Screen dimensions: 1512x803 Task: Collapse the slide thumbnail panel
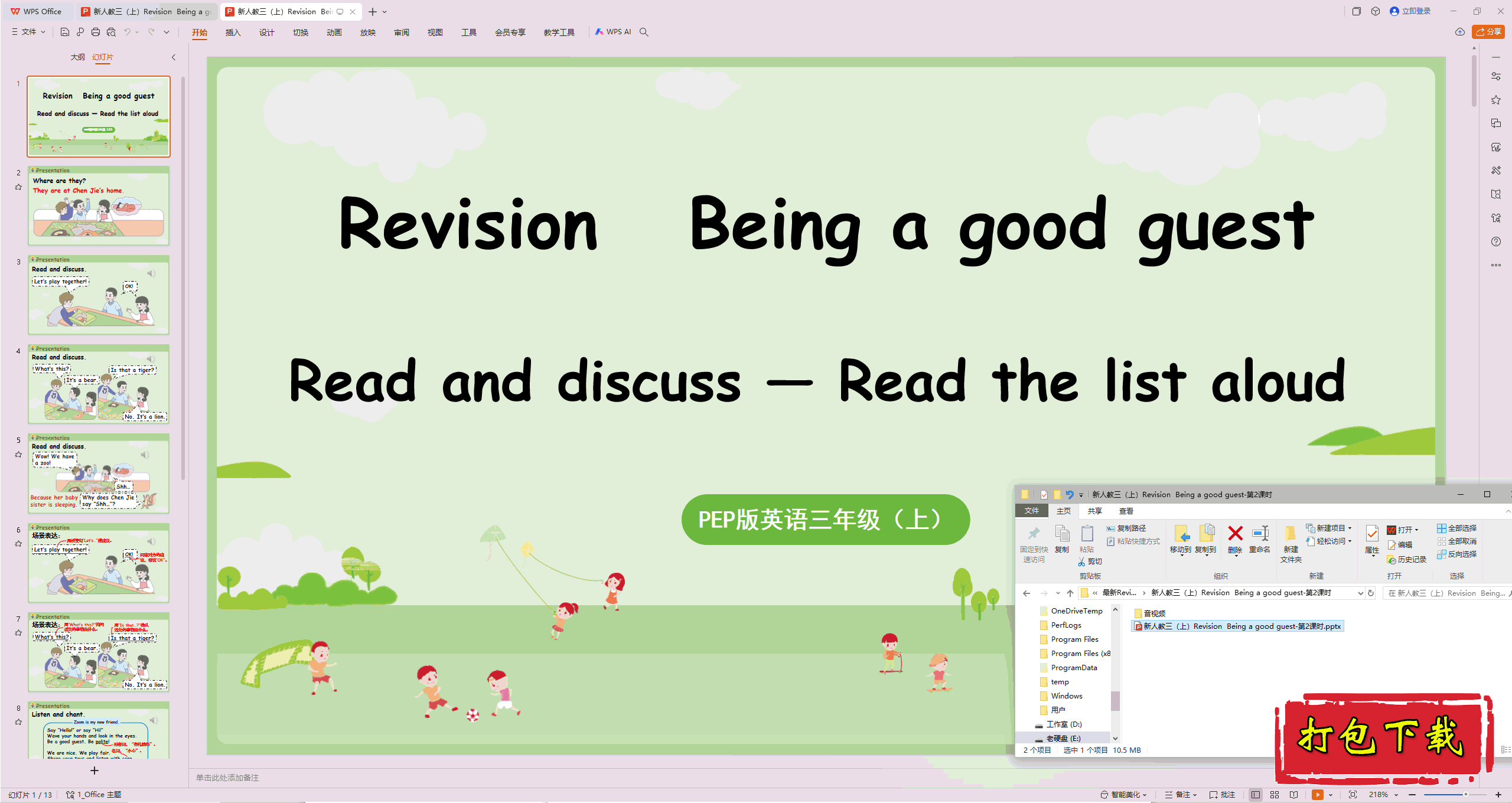pyautogui.click(x=174, y=57)
